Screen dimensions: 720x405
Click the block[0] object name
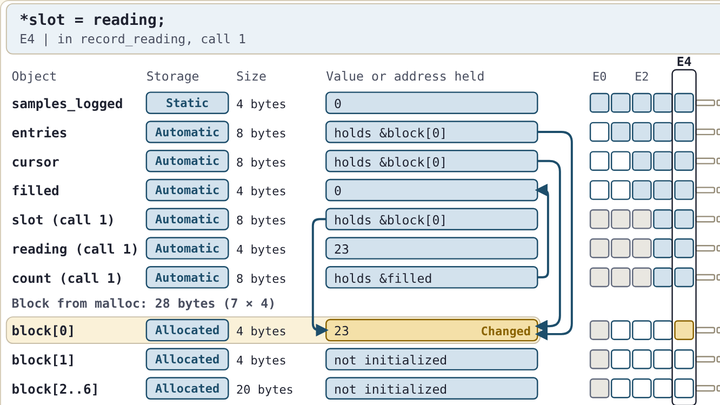click(x=43, y=331)
